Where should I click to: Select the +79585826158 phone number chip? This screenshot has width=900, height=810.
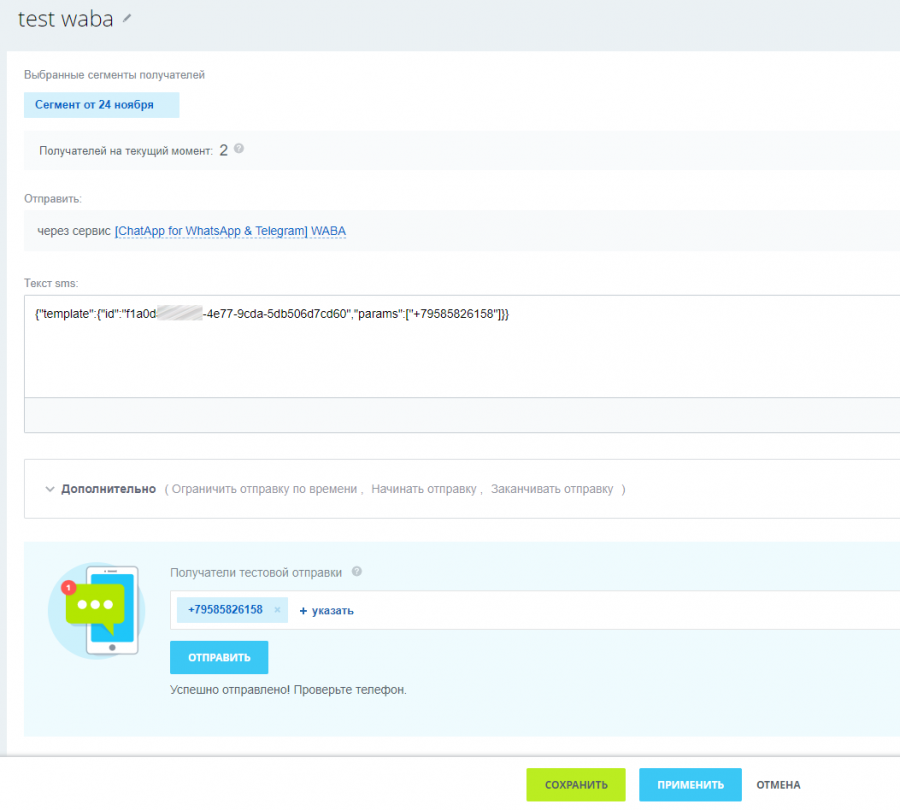point(225,610)
